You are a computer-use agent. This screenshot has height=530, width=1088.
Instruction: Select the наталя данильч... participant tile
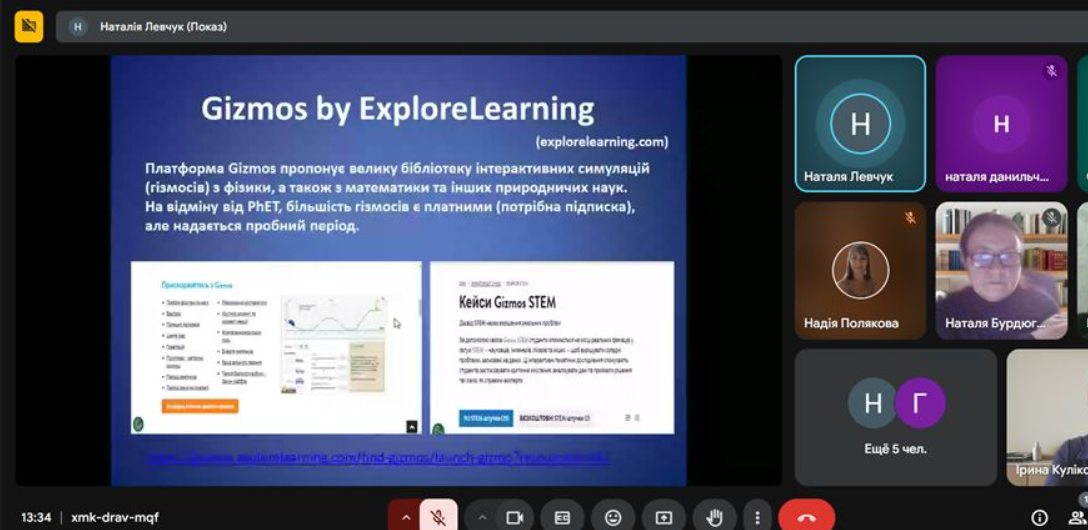point(1001,123)
